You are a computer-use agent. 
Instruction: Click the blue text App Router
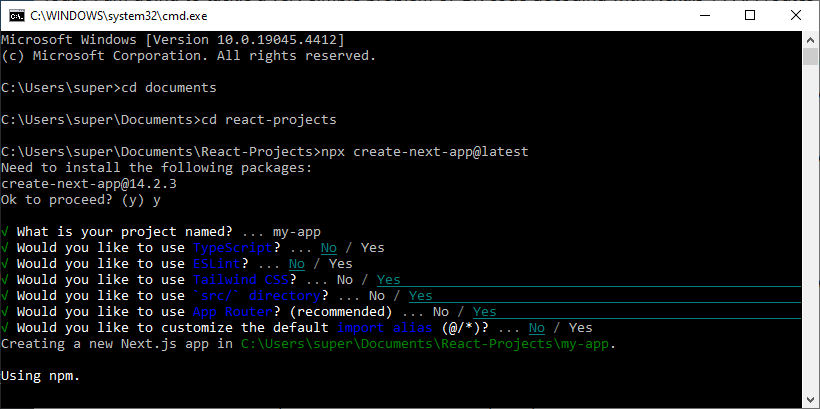tap(233, 312)
